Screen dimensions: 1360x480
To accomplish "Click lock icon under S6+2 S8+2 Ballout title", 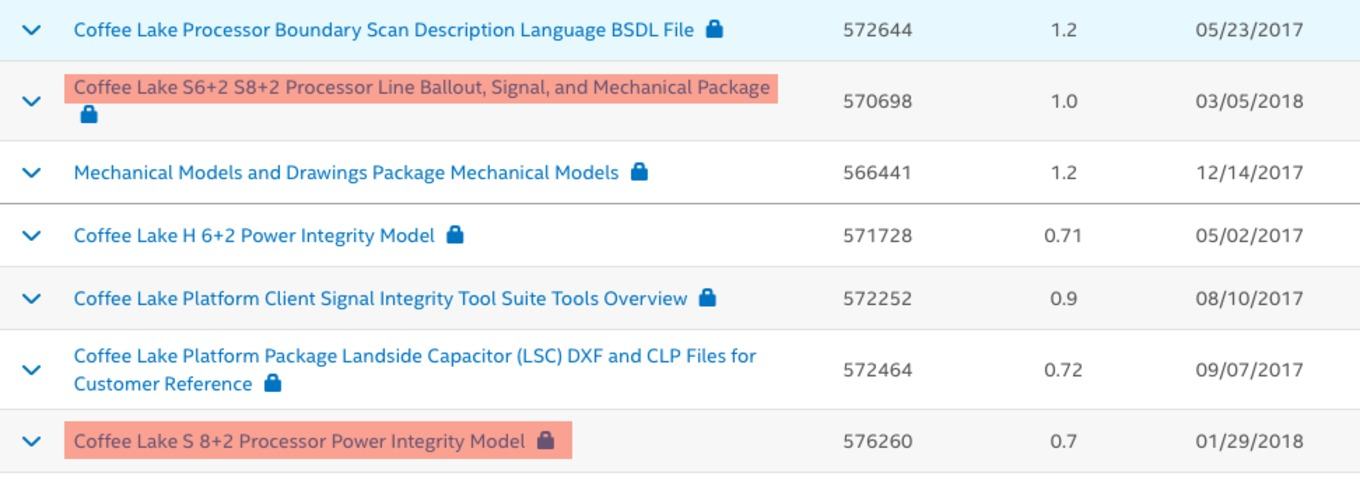I will click(x=89, y=115).
